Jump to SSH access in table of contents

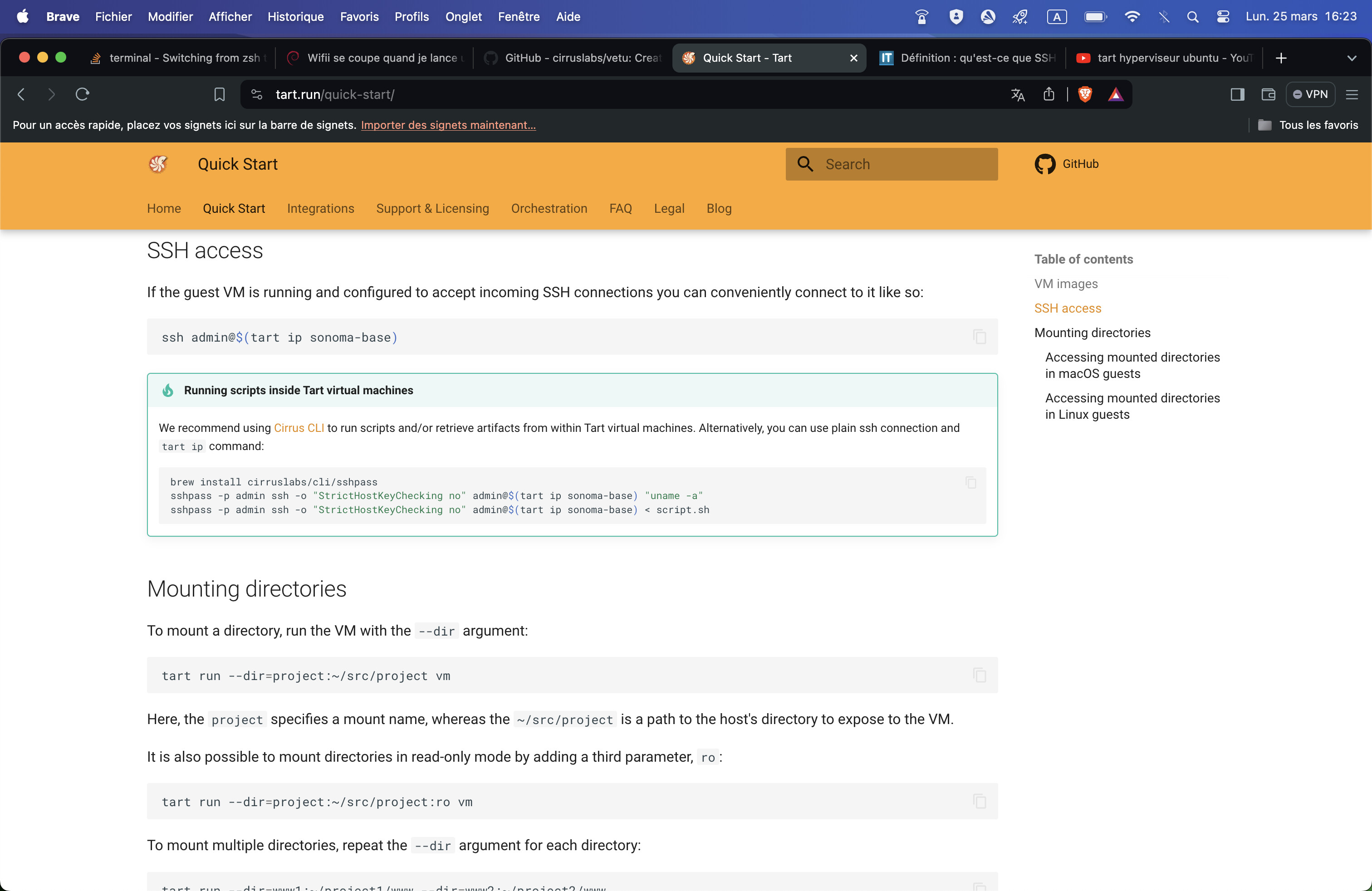point(1068,308)
